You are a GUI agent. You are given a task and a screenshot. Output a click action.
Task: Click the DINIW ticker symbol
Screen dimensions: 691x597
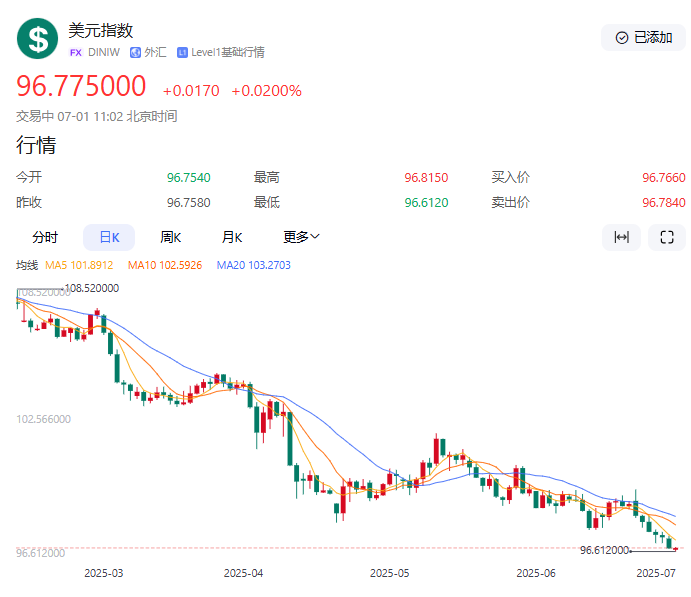[x=104, y=52]
